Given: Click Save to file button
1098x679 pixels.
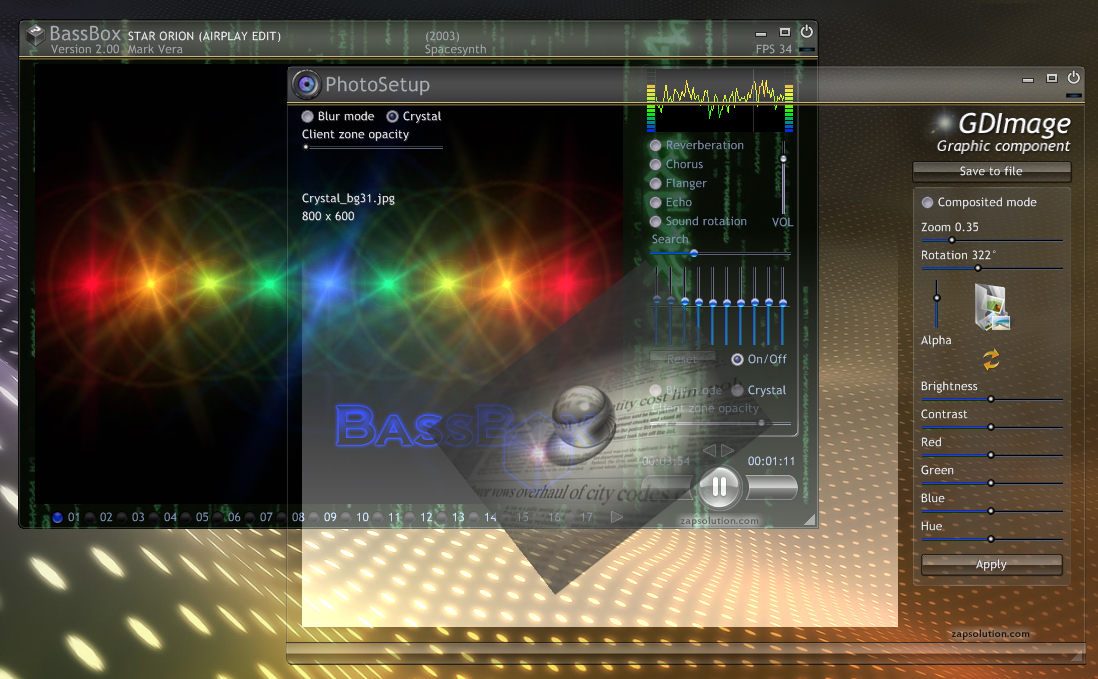Looking at the screenshot, I should [992, 171].
